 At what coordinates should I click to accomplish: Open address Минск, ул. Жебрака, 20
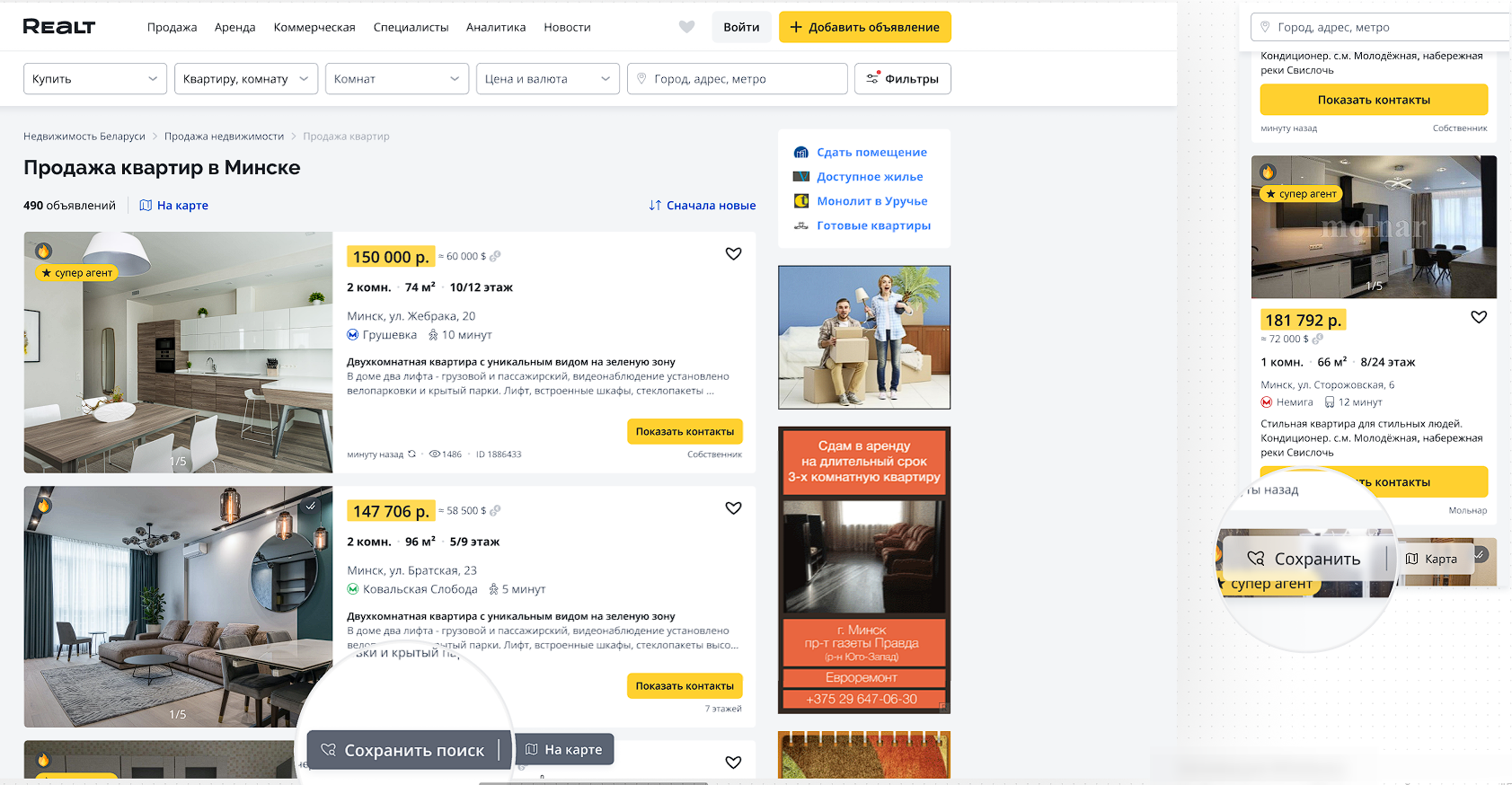click(411, 316)
